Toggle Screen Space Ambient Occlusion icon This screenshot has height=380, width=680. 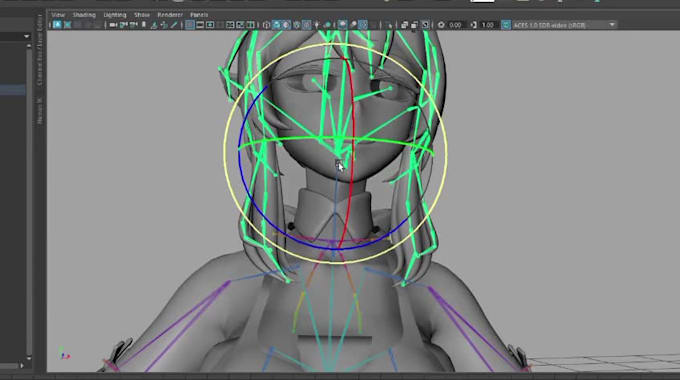click(342, 25)
